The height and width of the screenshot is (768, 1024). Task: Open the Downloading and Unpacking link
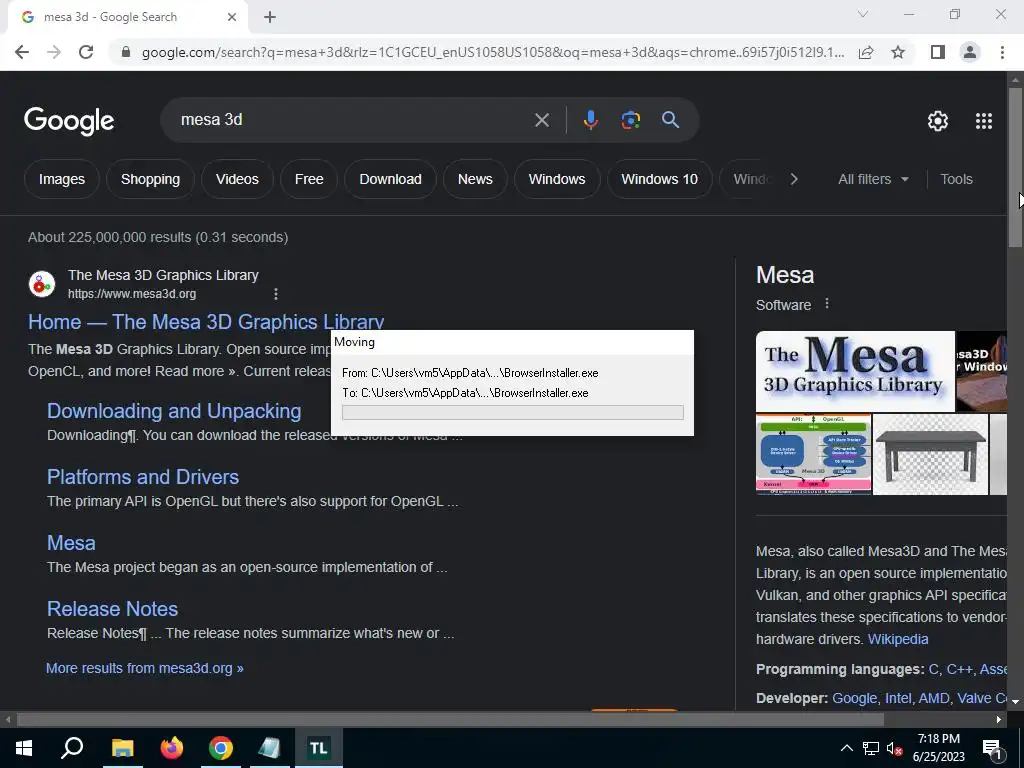tap(174, 411)
